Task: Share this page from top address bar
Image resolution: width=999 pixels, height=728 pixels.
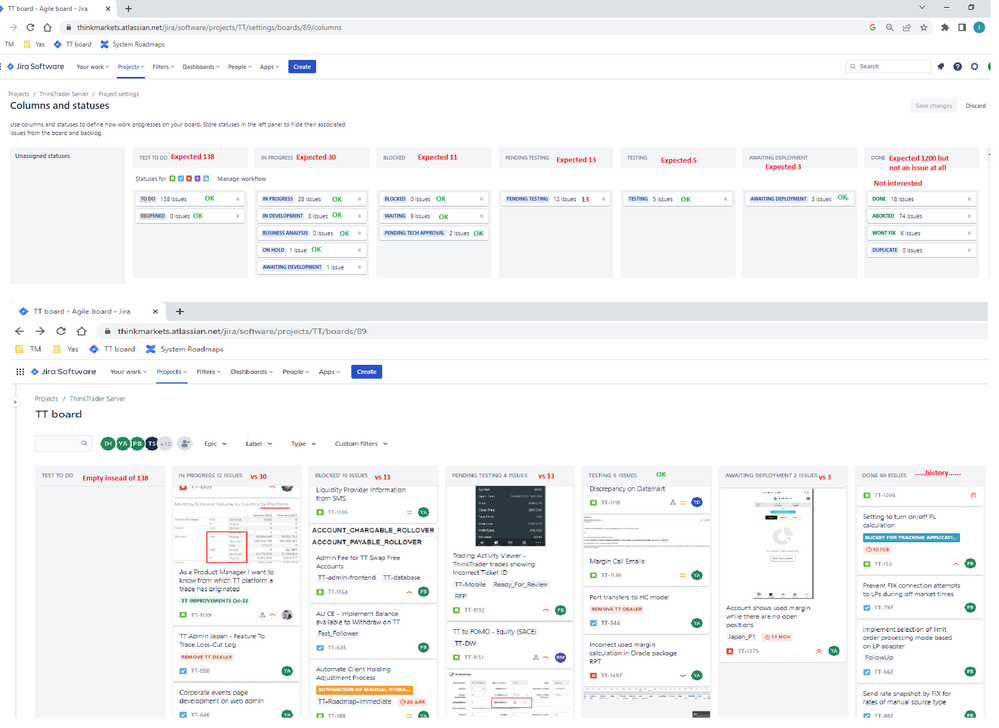Action: tap(907, 27)
